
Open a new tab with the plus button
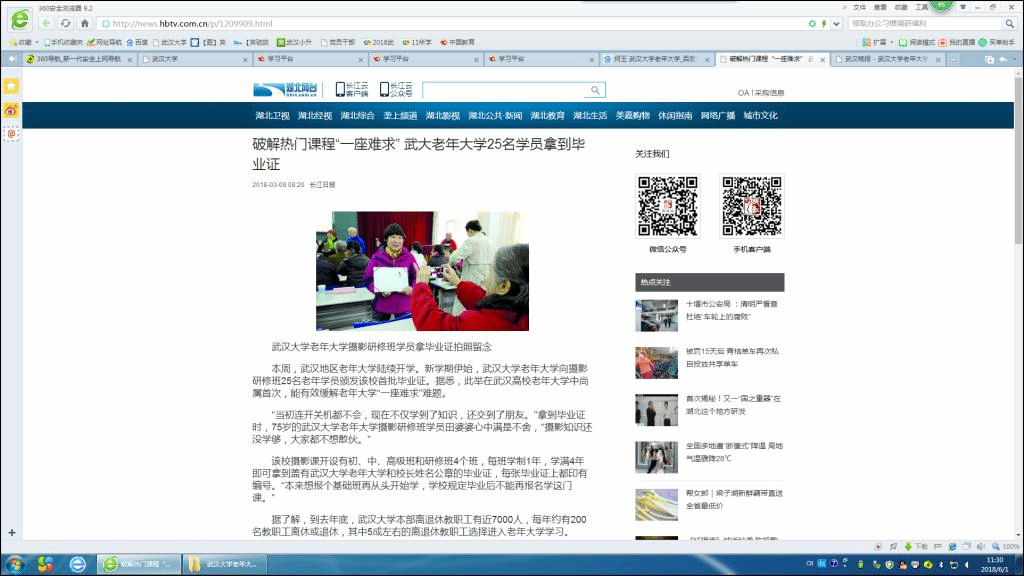pos(954,59)
